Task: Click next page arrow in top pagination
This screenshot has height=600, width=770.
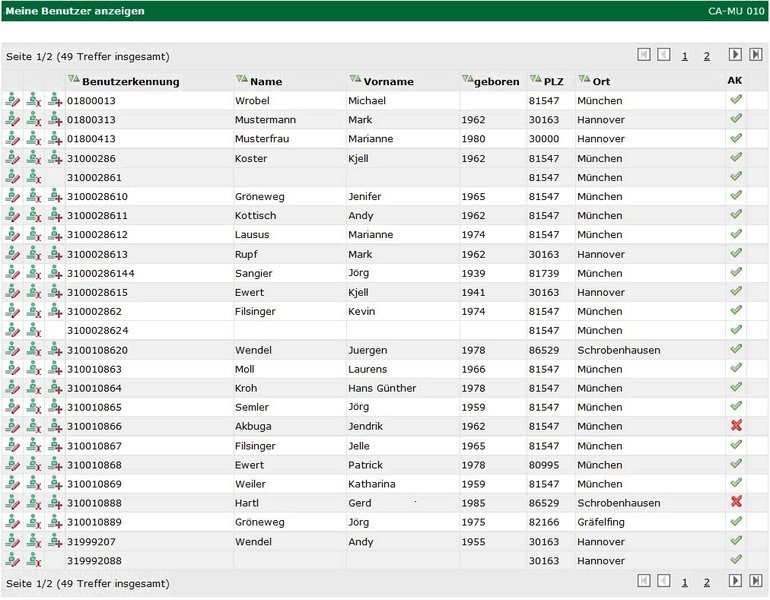Action: (x=735, y=55)
